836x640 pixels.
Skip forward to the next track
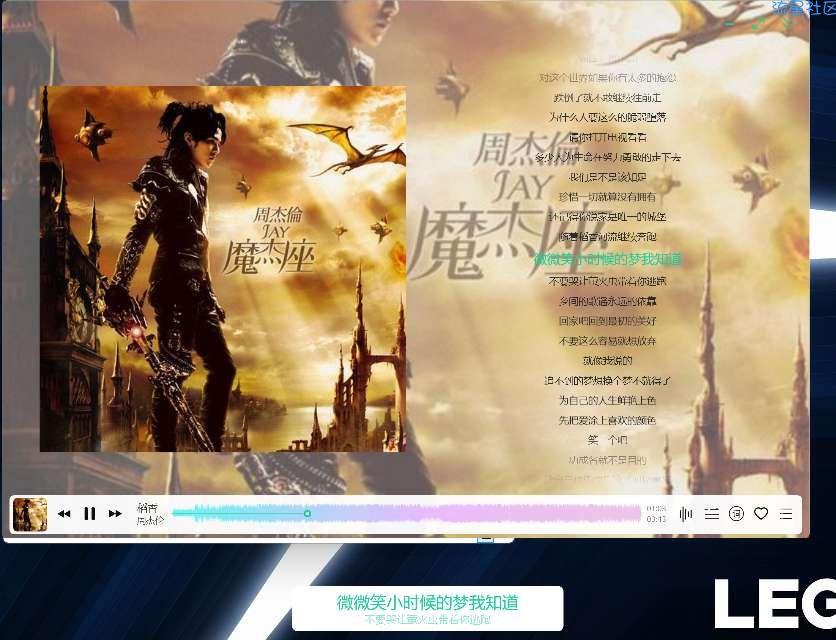point(115,514)
